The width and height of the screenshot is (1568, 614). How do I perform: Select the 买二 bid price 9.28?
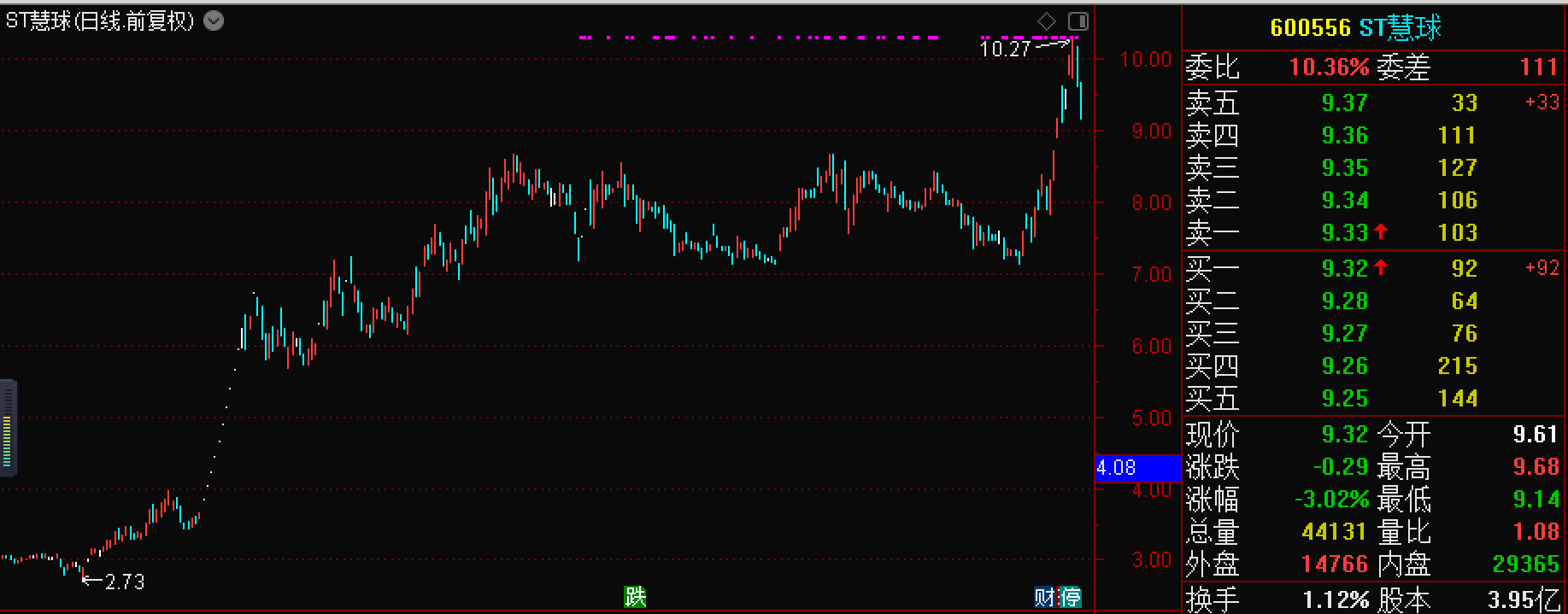point(1344,301)
